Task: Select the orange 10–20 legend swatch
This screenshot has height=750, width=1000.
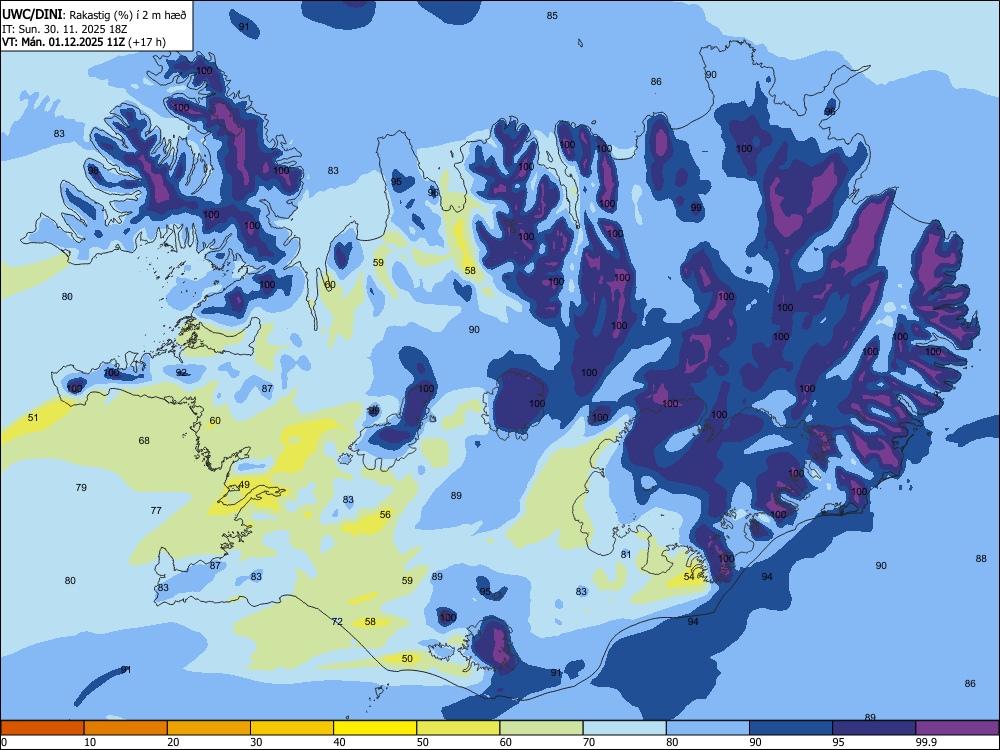Action: pos(126,728)
